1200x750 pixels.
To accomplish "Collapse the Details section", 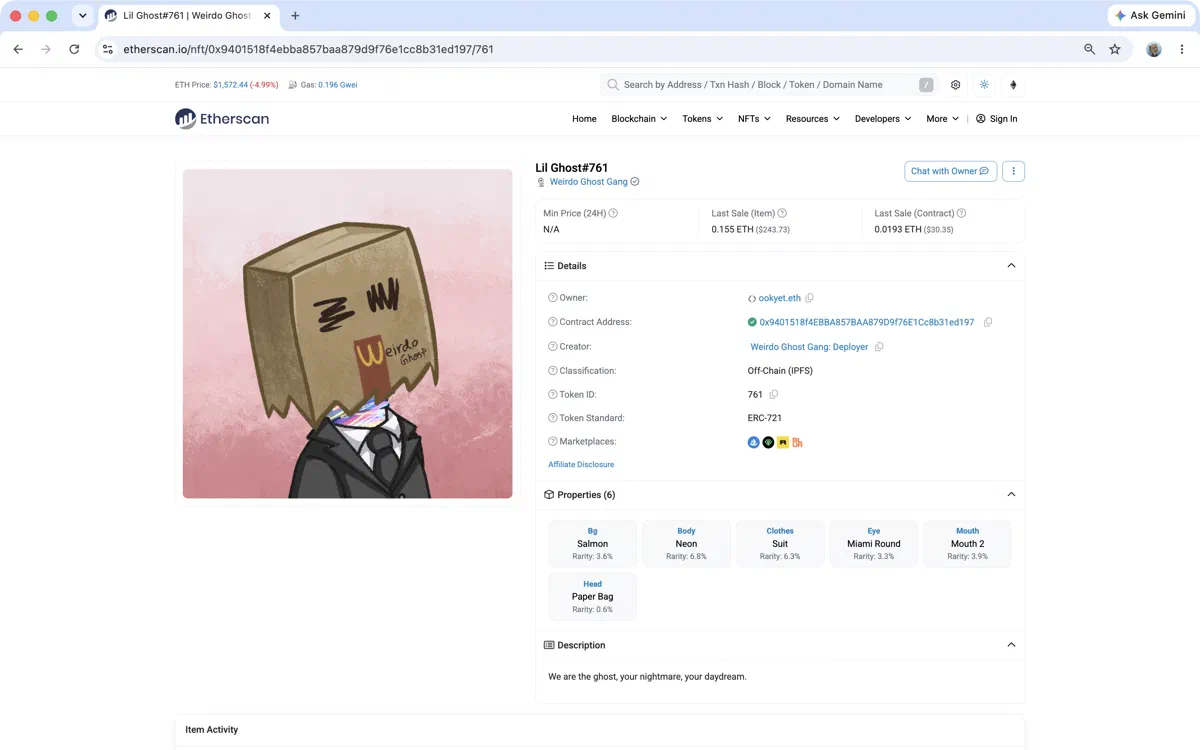I will (x=1011, y=266).
